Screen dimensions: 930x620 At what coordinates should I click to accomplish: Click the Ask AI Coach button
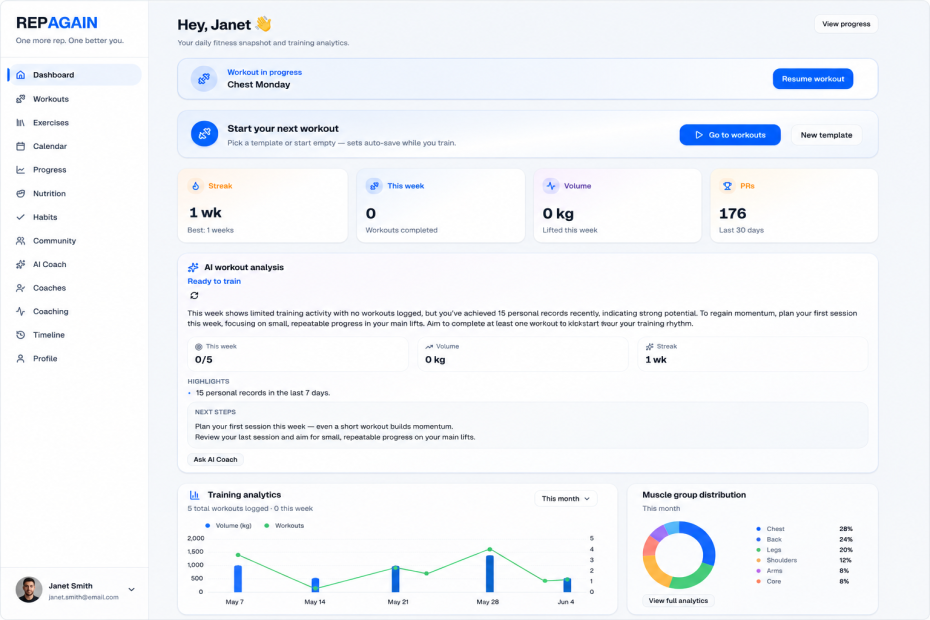pos(215,459)
